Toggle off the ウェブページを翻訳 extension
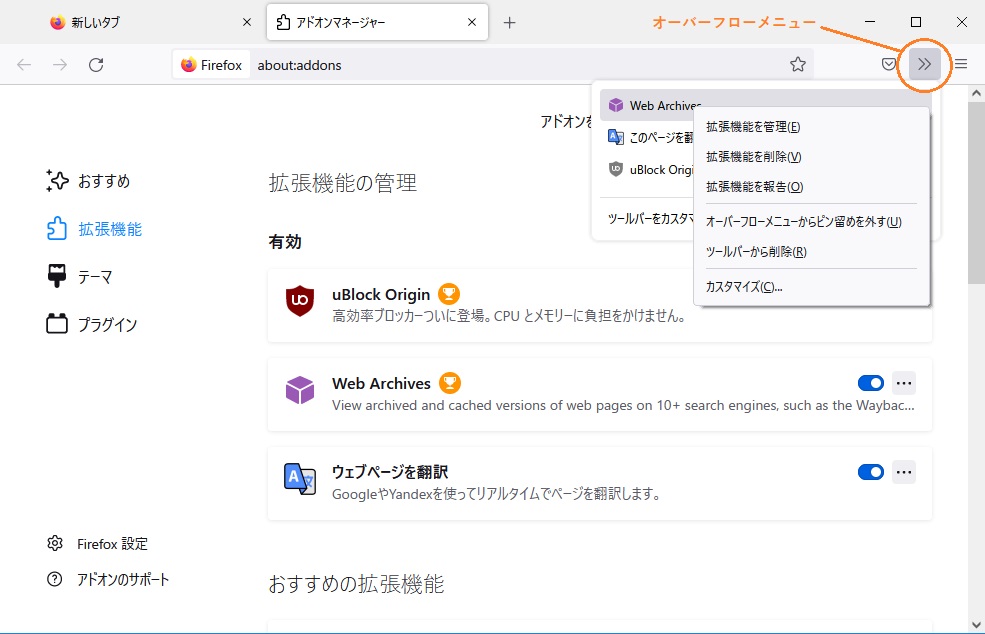 point(871,472)
